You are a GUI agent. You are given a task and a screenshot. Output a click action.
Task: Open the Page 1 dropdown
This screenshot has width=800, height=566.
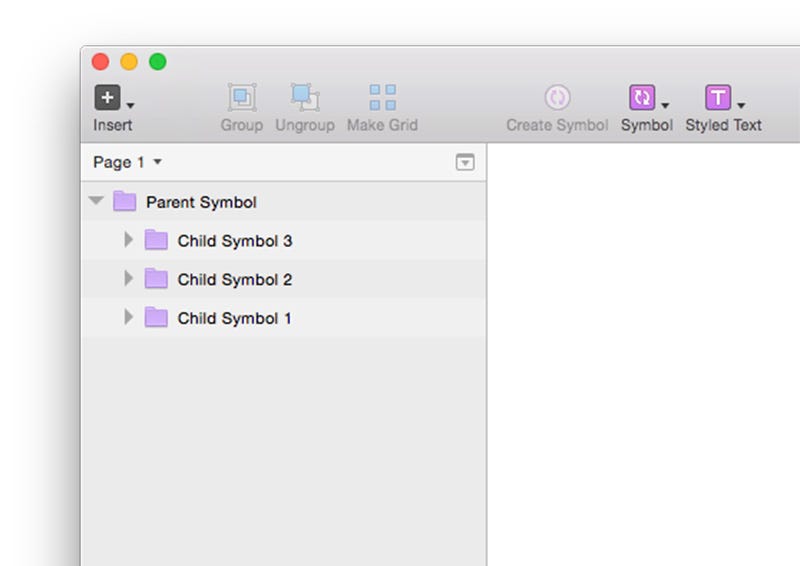[x=128, y=162]
